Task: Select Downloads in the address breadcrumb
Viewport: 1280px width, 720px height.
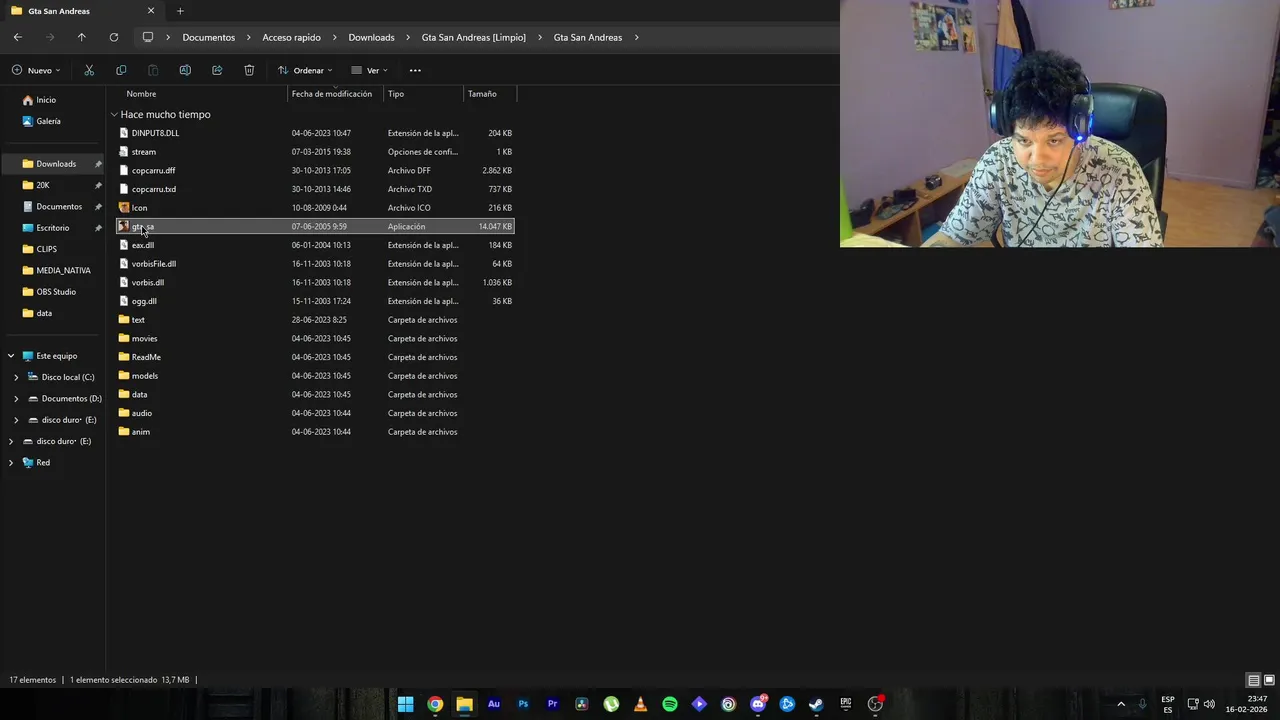Action: tap(371, 37)
